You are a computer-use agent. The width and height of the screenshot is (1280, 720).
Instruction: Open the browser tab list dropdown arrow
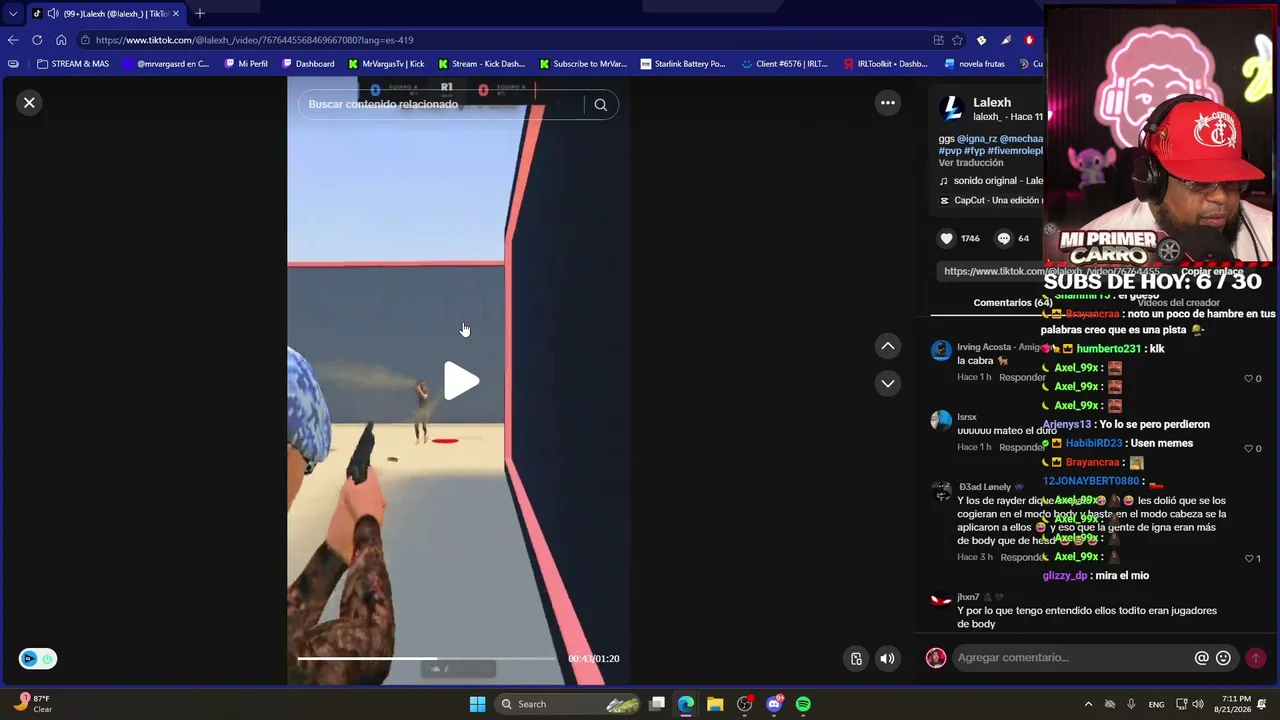click(13, 13)
